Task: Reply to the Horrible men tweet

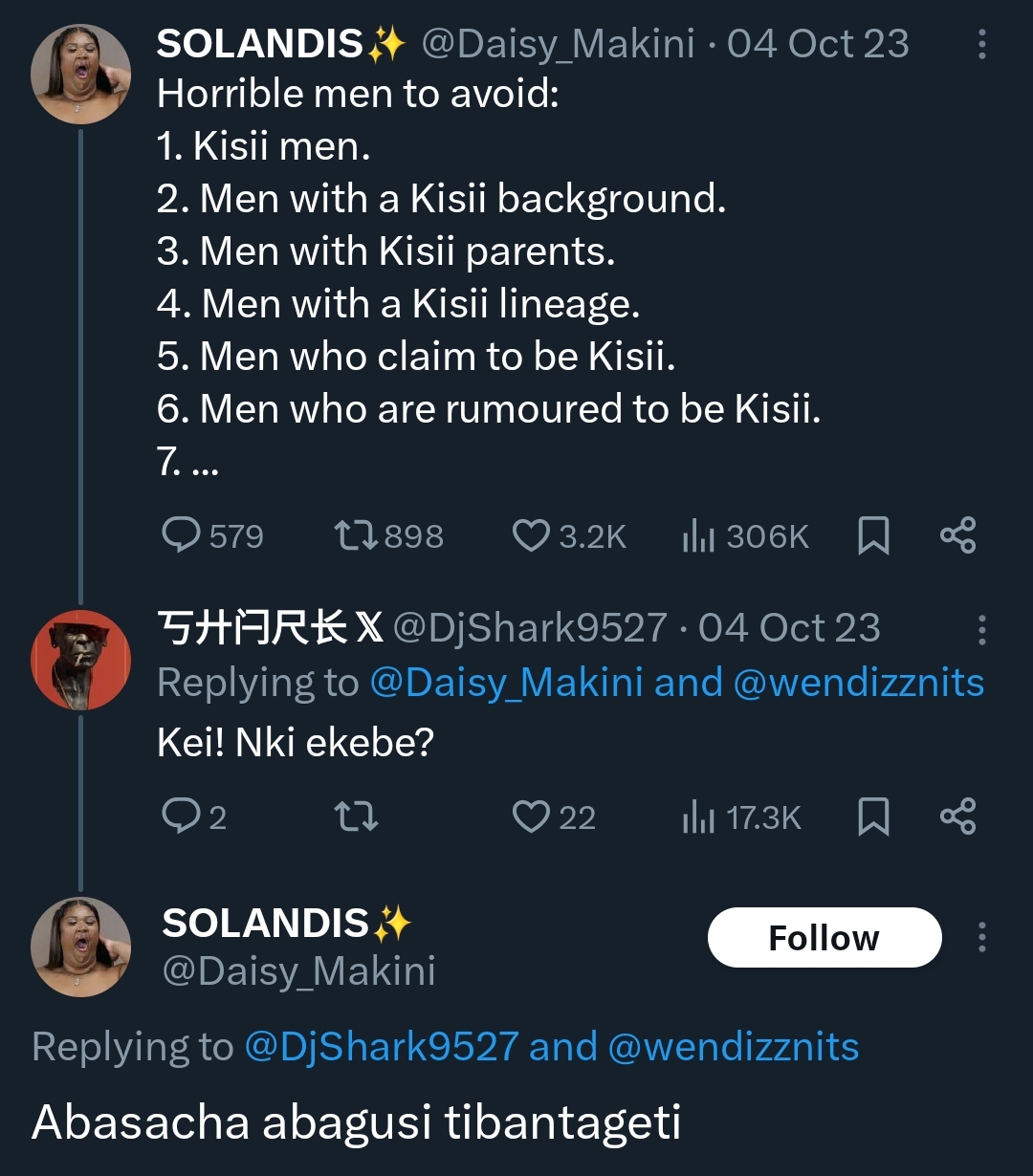Action: pyautogui.click(x=182, y=535)
